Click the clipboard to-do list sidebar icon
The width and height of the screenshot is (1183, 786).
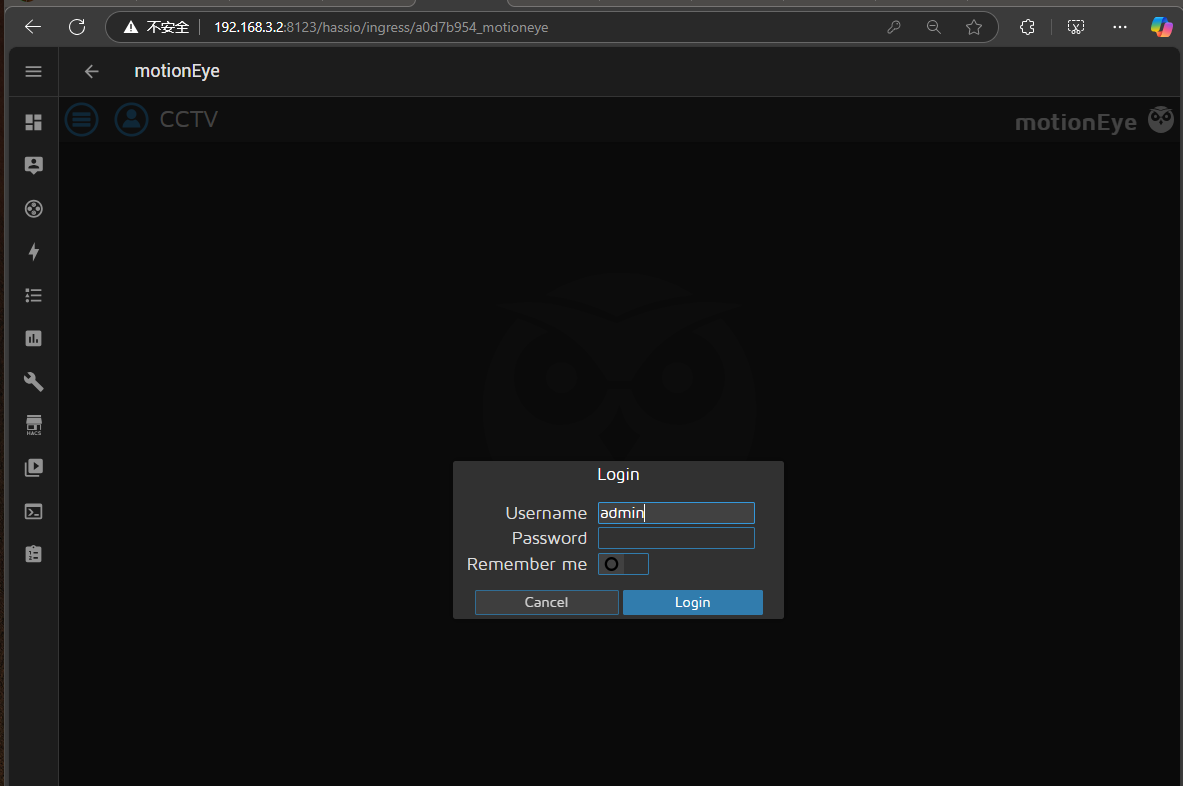(34, 553)
